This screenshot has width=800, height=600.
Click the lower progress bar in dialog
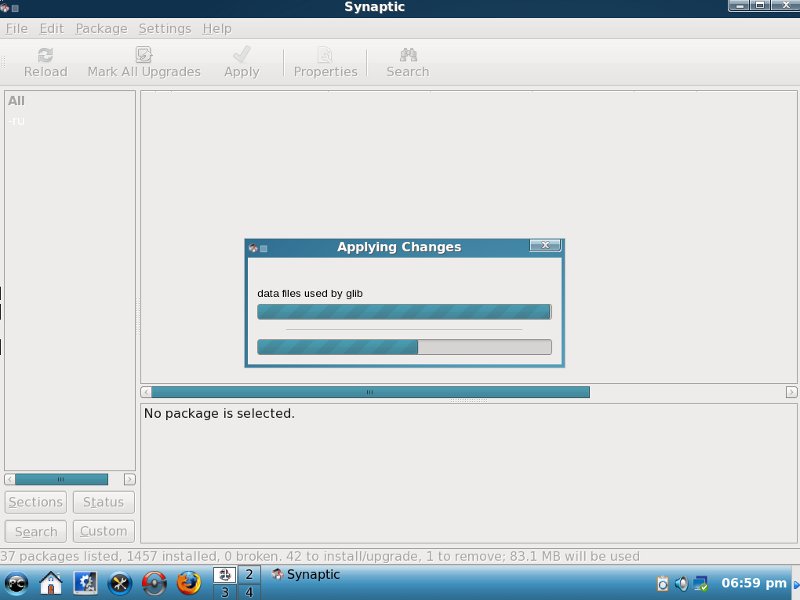[404, 347]
